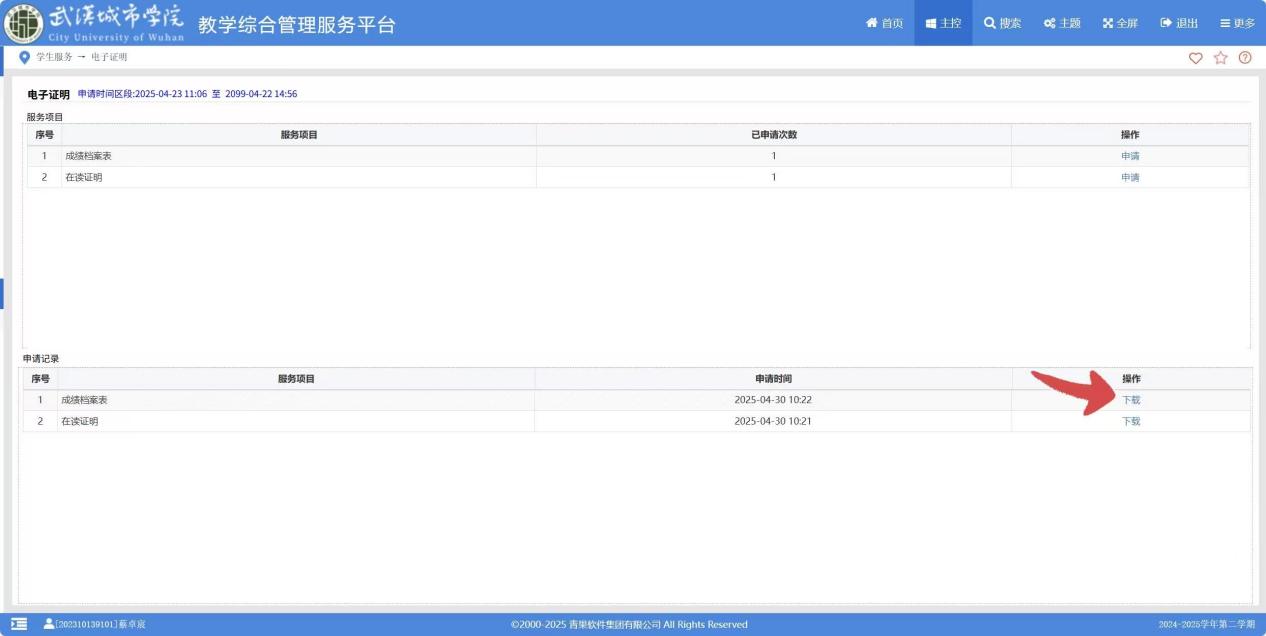Enter 全屏 fullscreen mode
This screenshot has width=1266, height=636.
pos(1120,23)
